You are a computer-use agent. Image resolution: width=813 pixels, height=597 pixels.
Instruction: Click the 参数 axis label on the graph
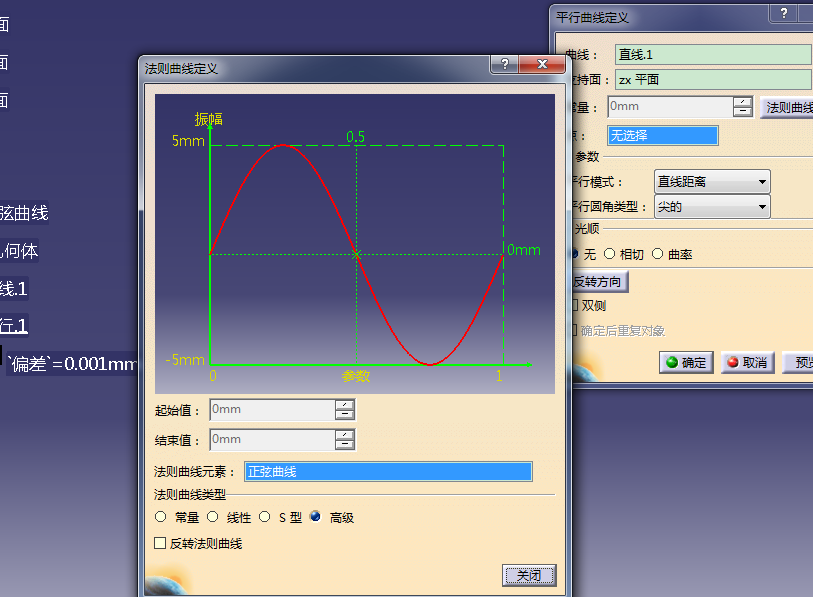coord(356,376)
